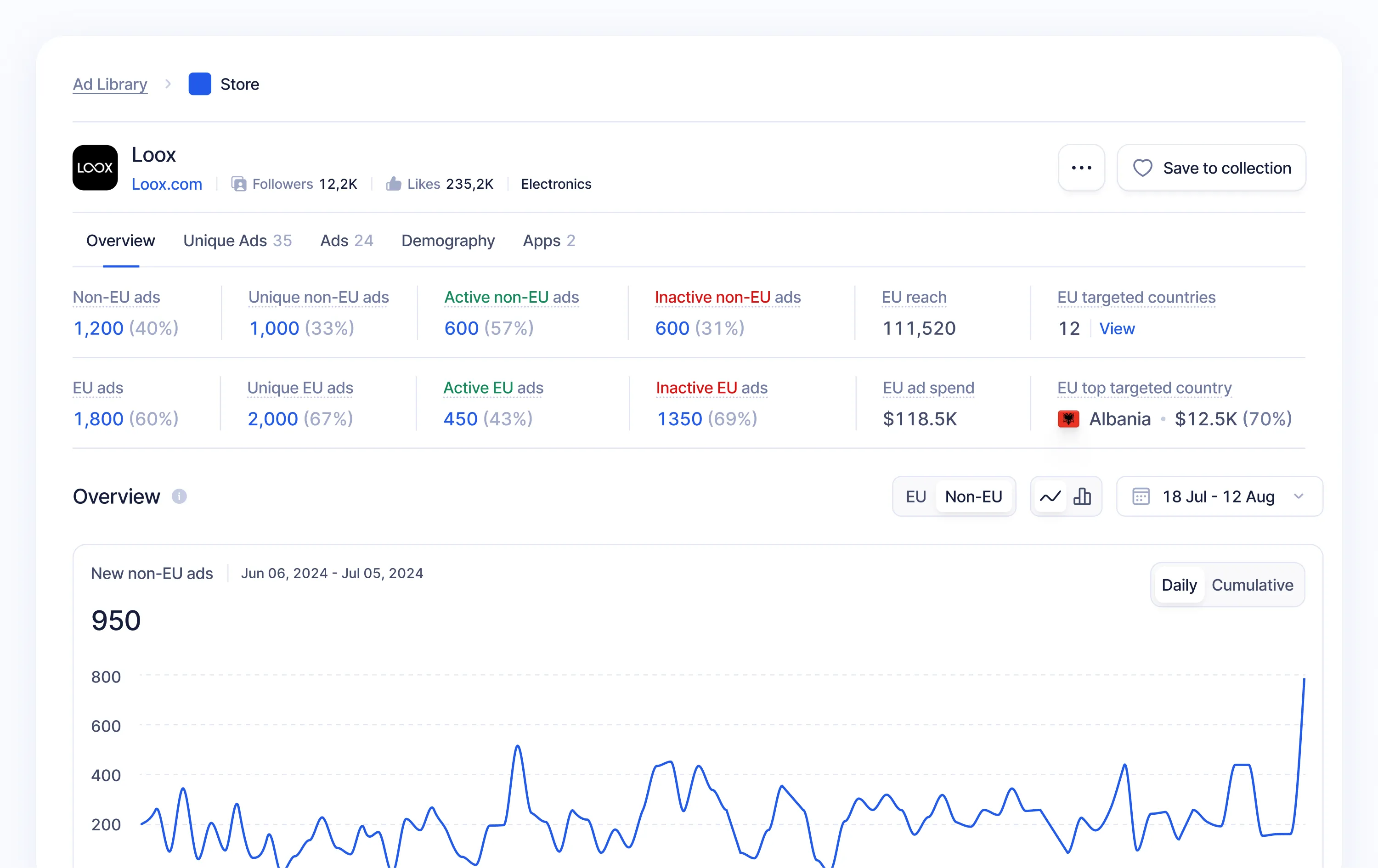Screen dimensions: 1378x868
Task: Click the Albania country name
Action: point(1120,418)
